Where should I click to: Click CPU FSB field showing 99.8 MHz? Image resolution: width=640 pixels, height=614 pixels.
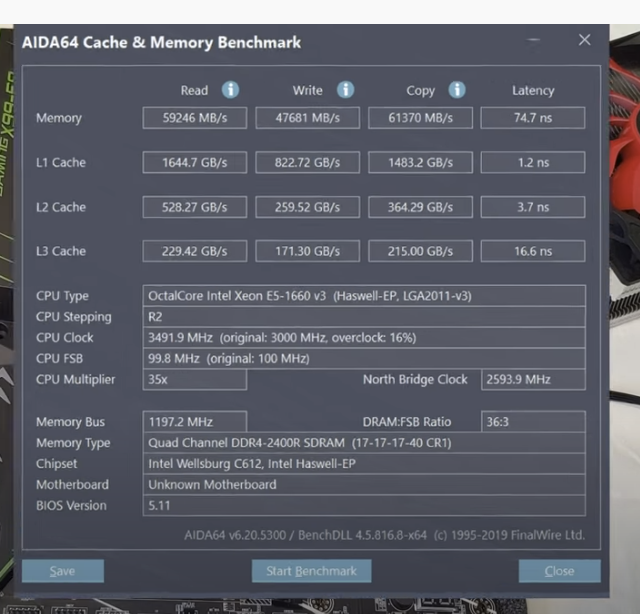coord(364,358)
